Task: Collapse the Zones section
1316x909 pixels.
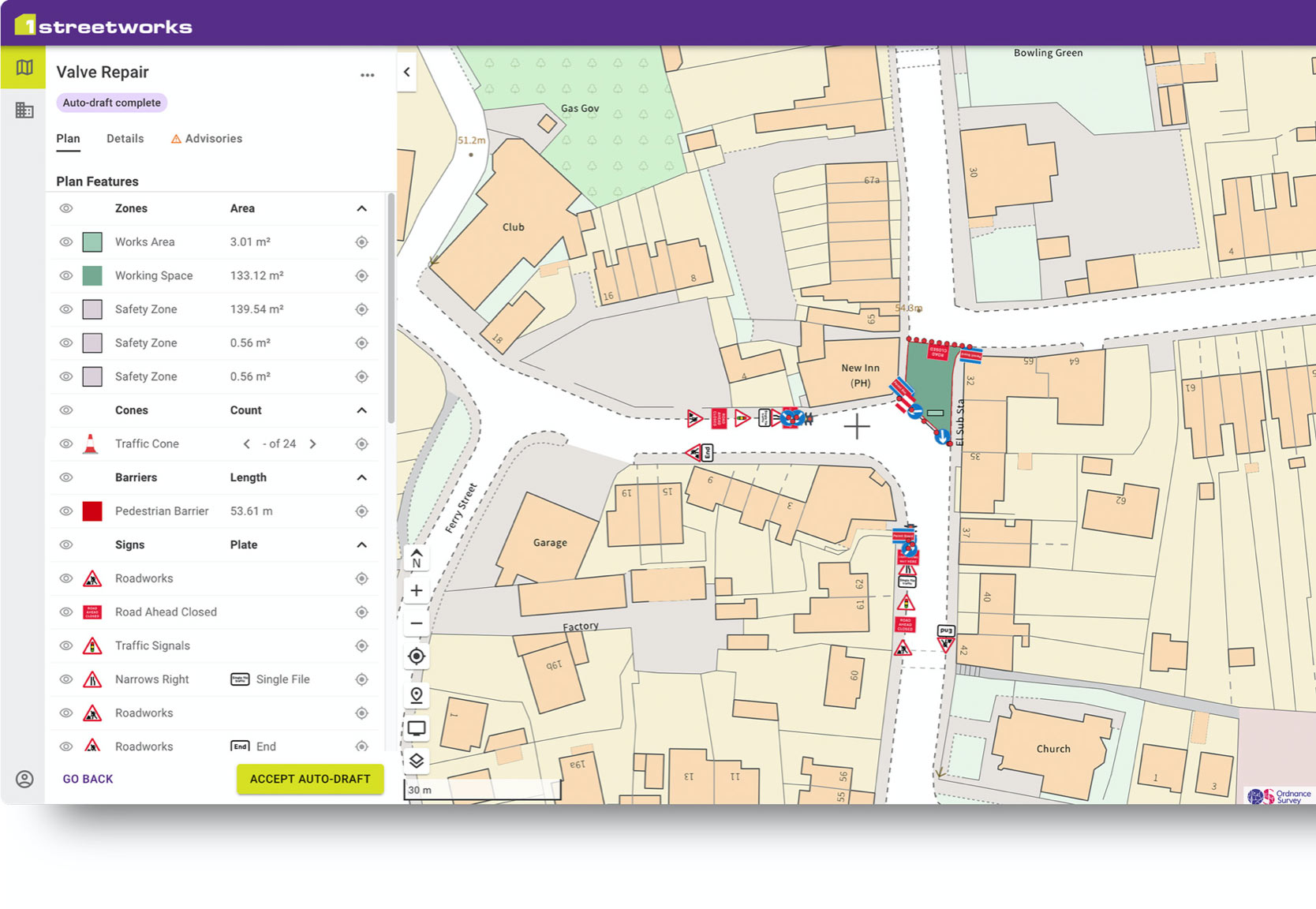Action: tap(361, 208)
